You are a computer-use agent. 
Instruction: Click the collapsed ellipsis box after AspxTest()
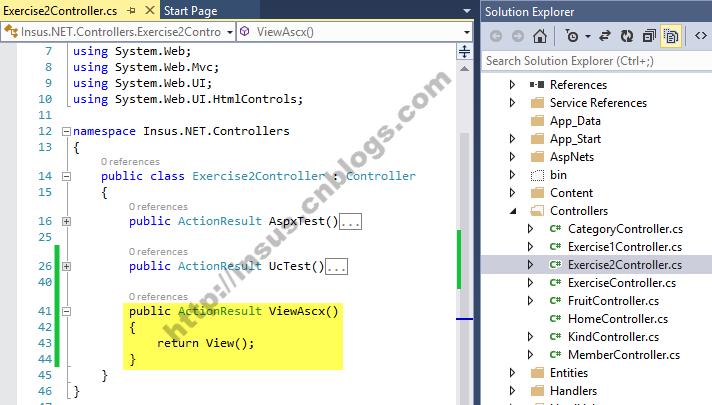coord(351,222)
